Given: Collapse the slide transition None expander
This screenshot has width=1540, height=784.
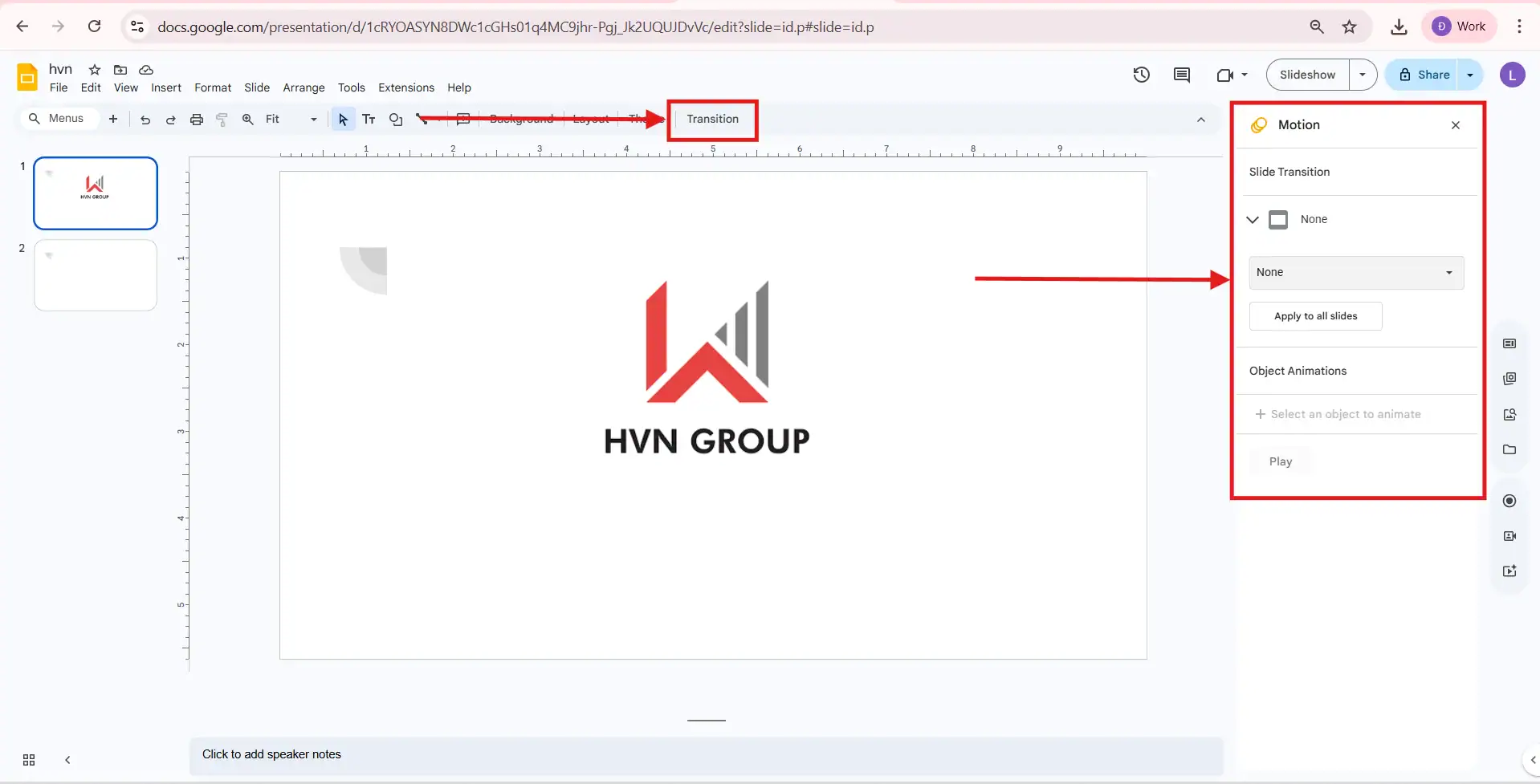Looking at the screenshot, I should click(x=1253, y=220).
